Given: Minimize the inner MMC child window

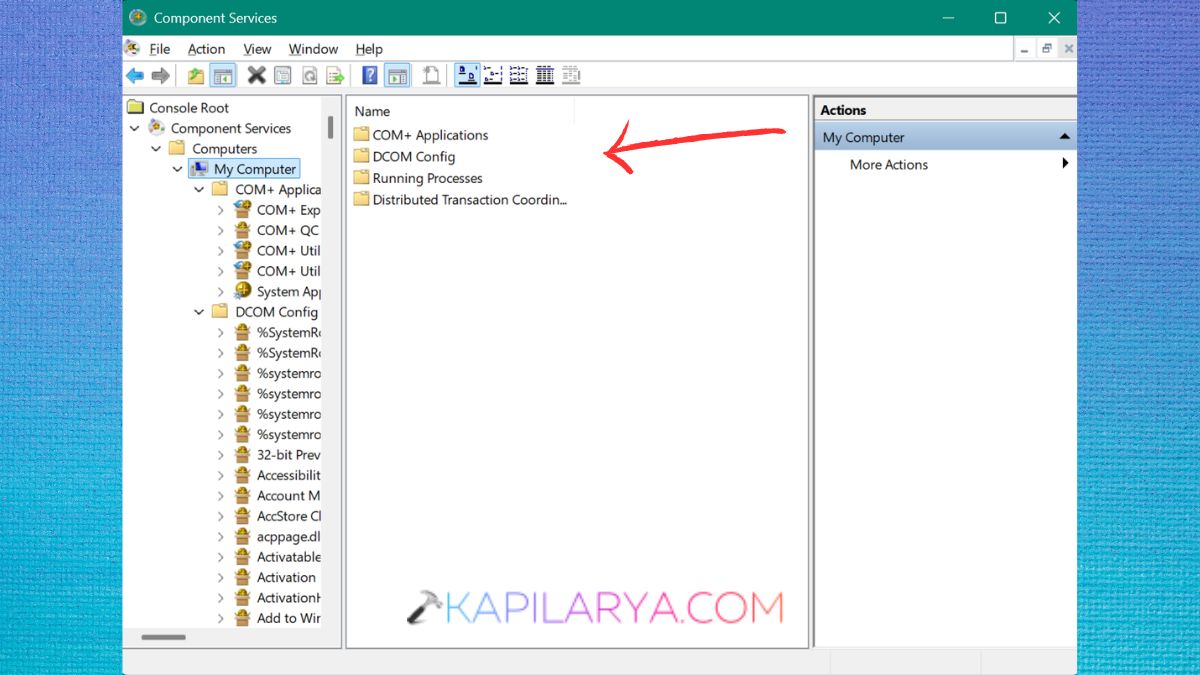Looking at the screenshot, I should coord(1024,48).
